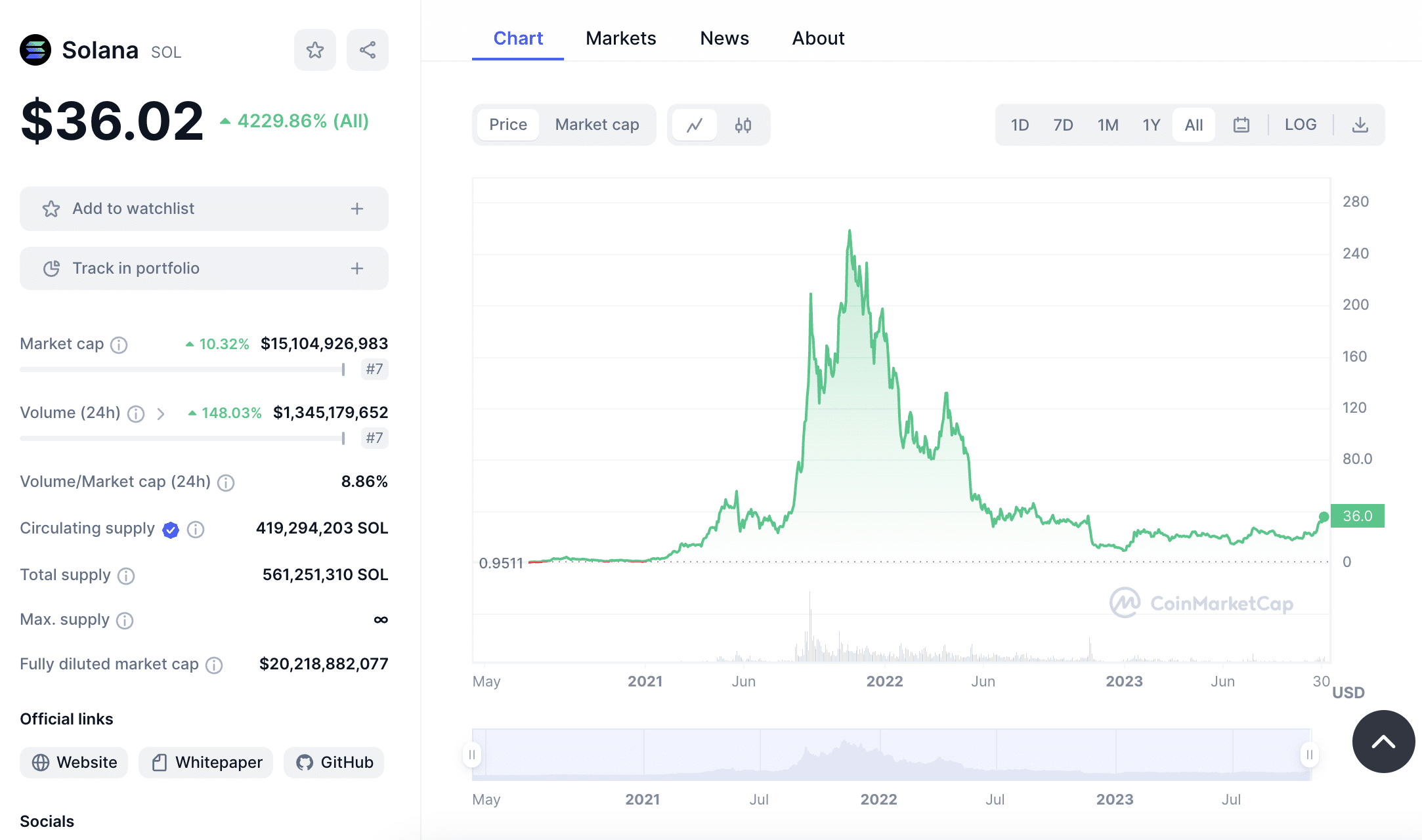Viewport: 1422px width, 840px height.
Task: Click market cap value $15,104,926,983
Action: [324, 344]
